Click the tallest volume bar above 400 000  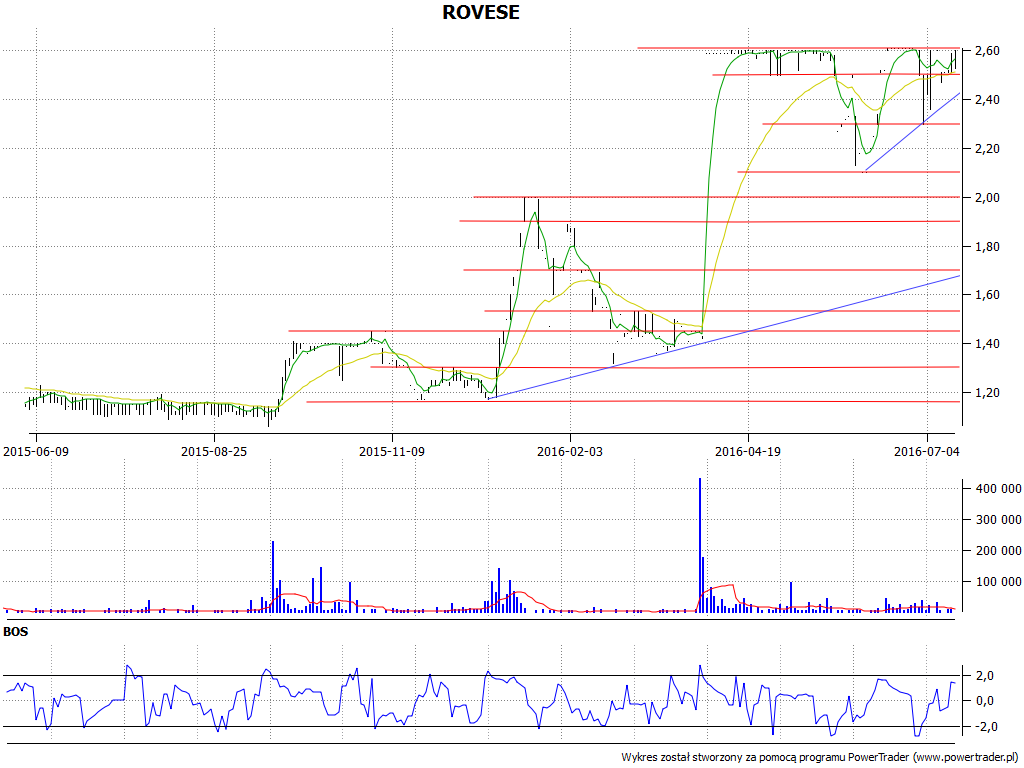(699, 545)
